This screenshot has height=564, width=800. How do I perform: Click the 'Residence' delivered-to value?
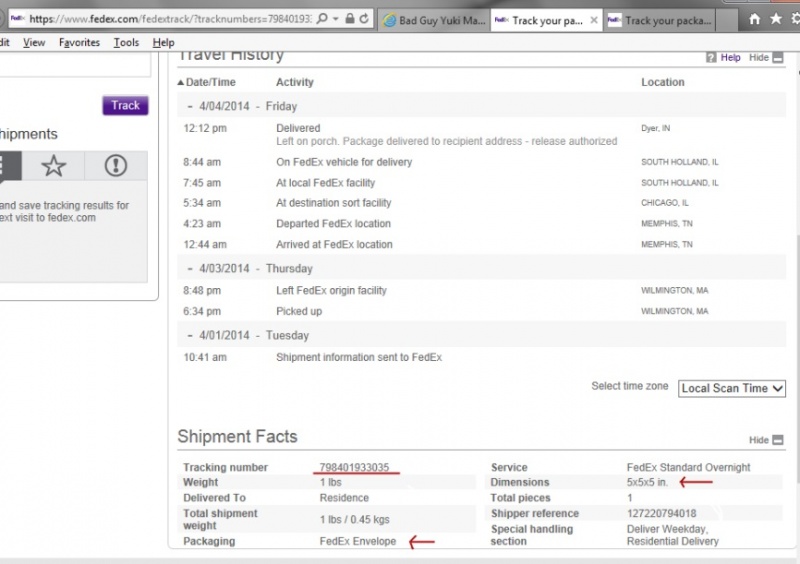click(344, 498)
